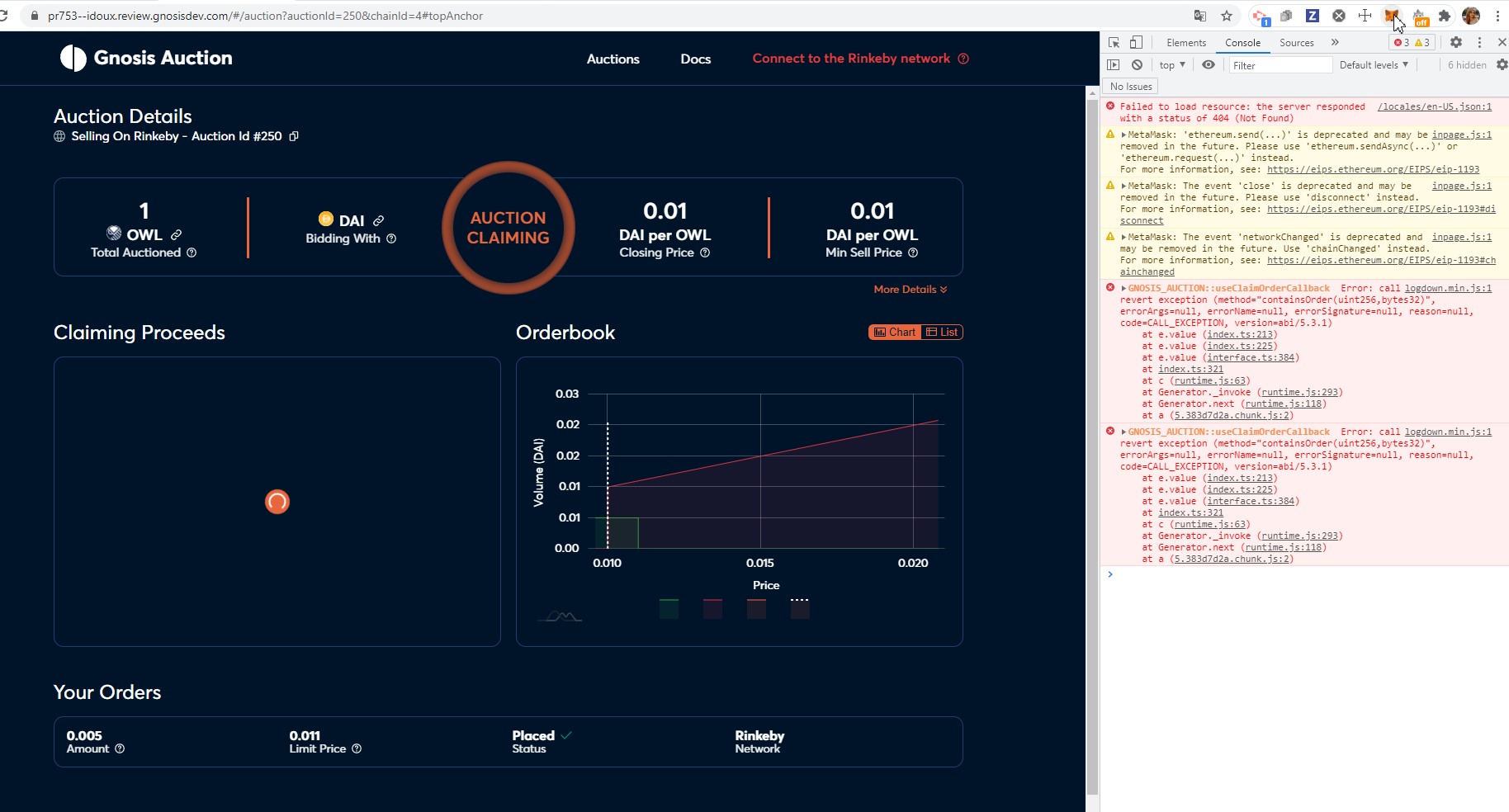The height and width of the screenshot is (812, 1509).
Task: Click the AUCTION CLAIMING status circle
Action: 509,228
